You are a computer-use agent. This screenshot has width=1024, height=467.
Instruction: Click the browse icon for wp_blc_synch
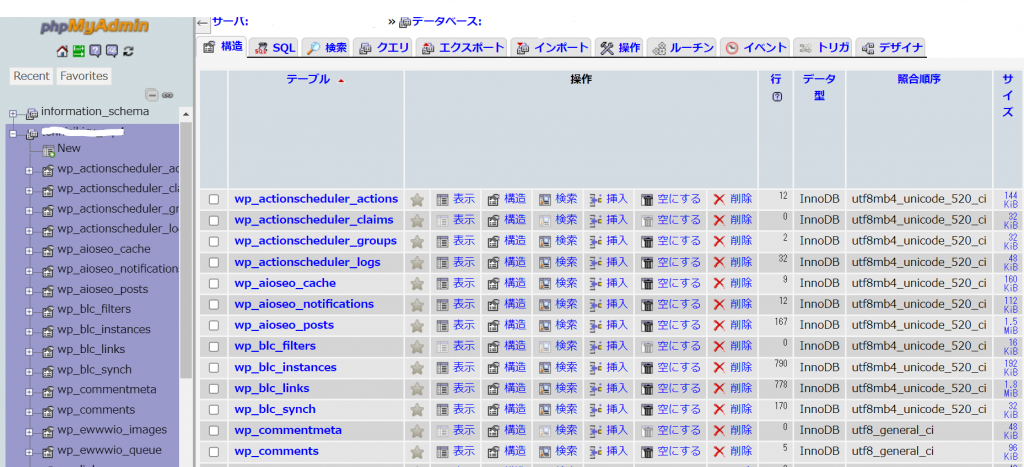443,410
